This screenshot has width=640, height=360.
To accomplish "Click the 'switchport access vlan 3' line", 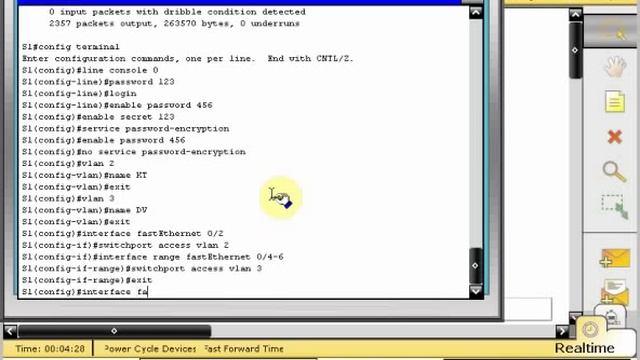I will point(142,269).
